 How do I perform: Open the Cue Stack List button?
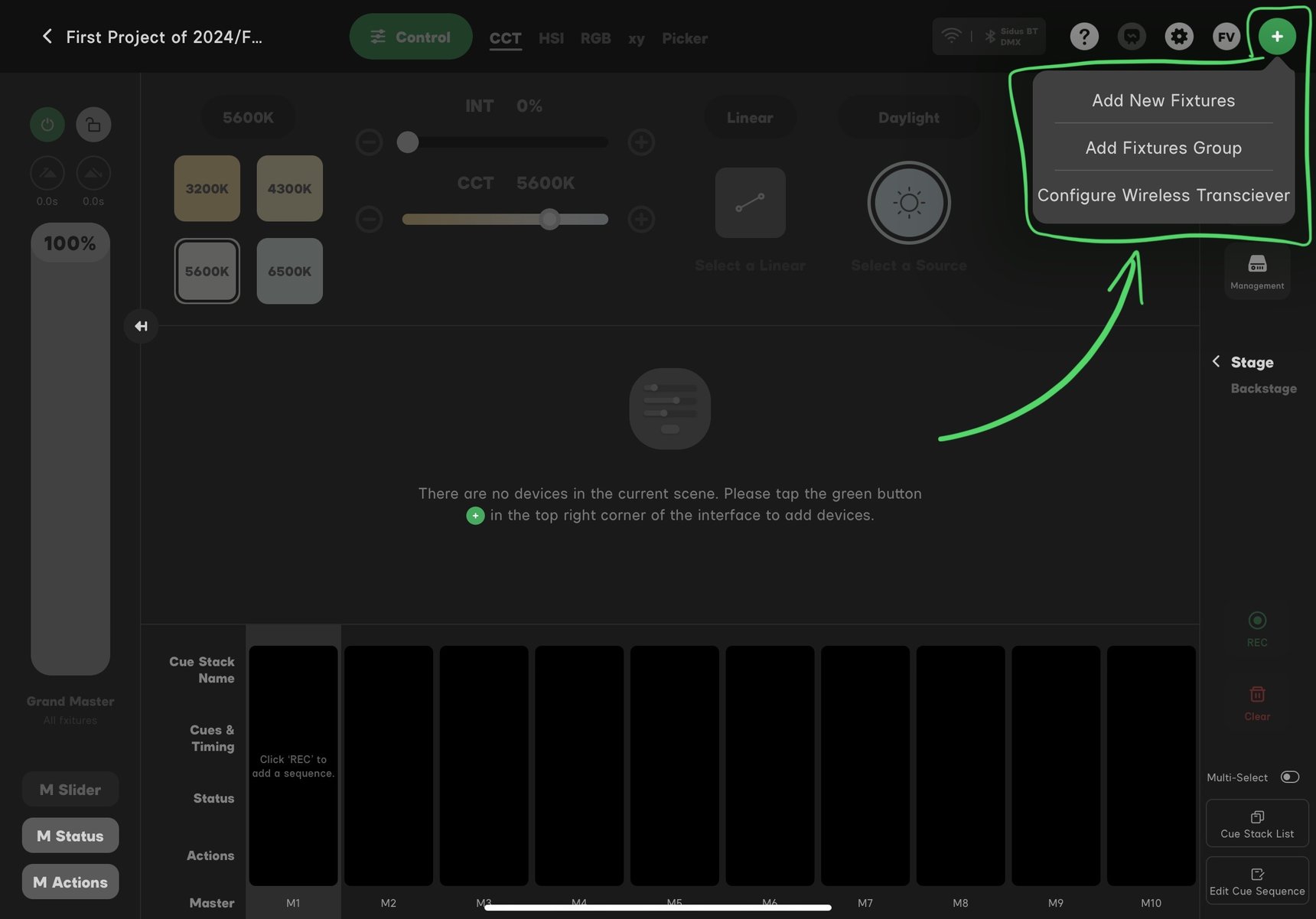click(x=1257, y=823)
